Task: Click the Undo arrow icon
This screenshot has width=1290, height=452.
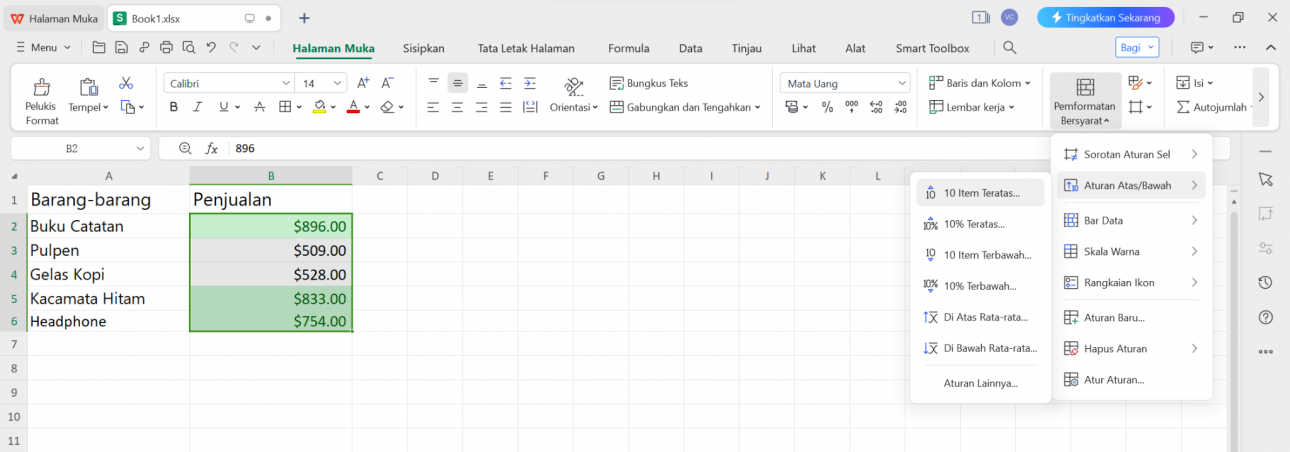Action: [x=211, y=47]
